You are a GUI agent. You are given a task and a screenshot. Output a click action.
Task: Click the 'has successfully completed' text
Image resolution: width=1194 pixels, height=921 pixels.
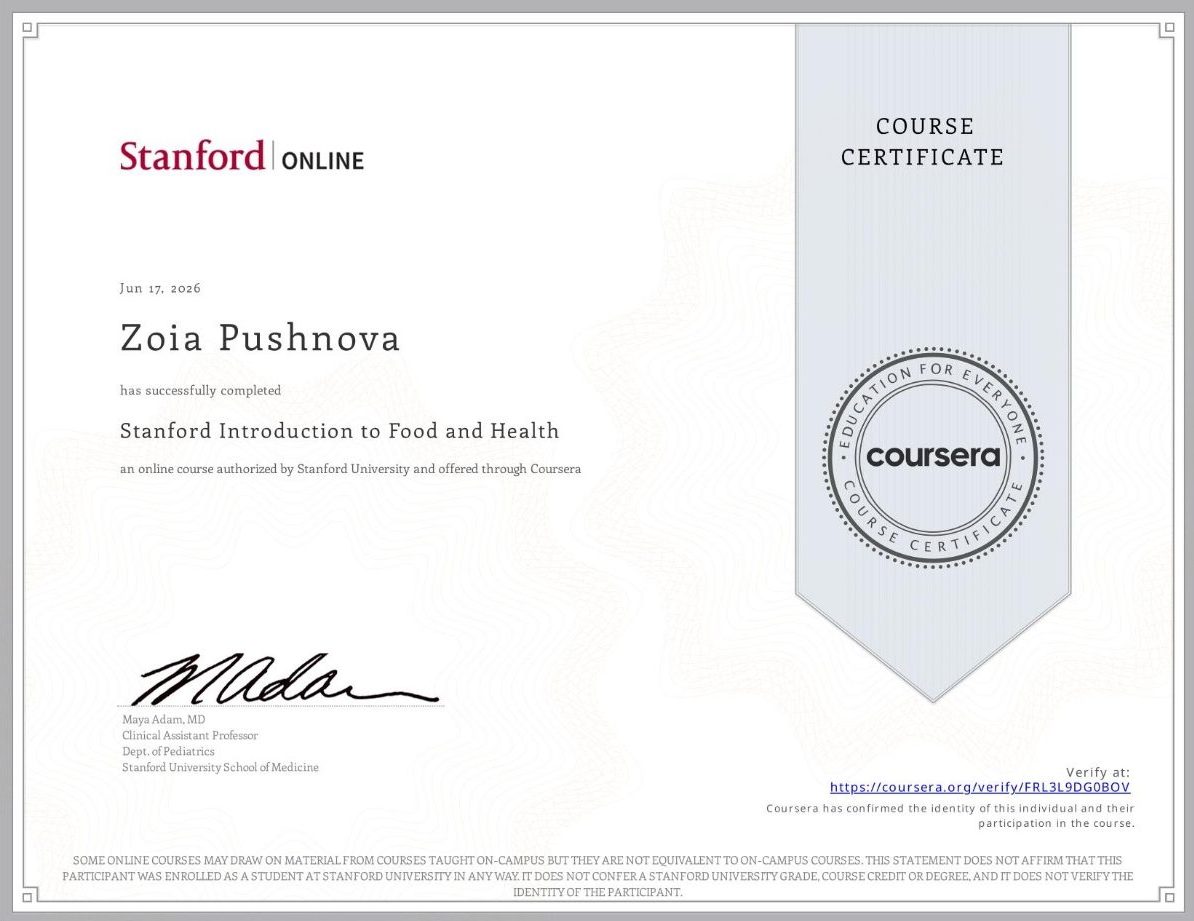[200, 390]
